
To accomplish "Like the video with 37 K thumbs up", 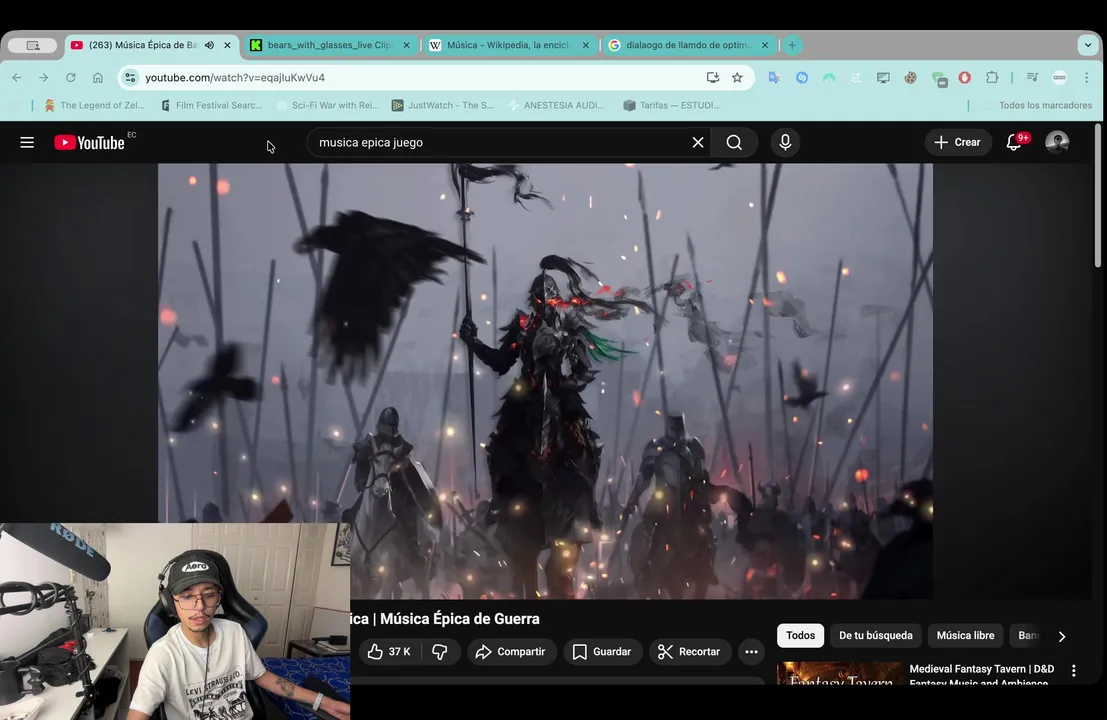I will [x=389, y=652].
